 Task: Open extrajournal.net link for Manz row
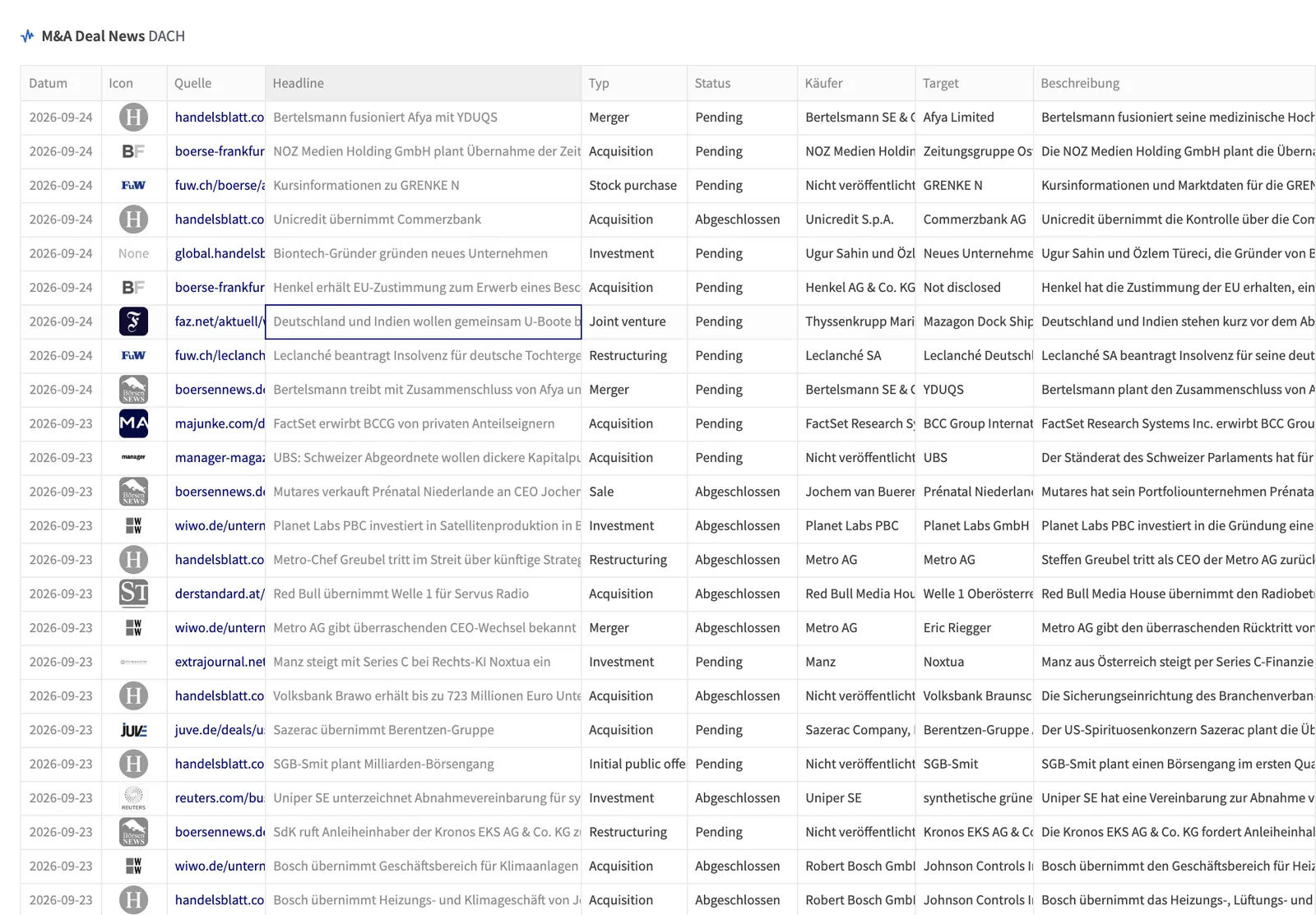click(x=220, y=662)
